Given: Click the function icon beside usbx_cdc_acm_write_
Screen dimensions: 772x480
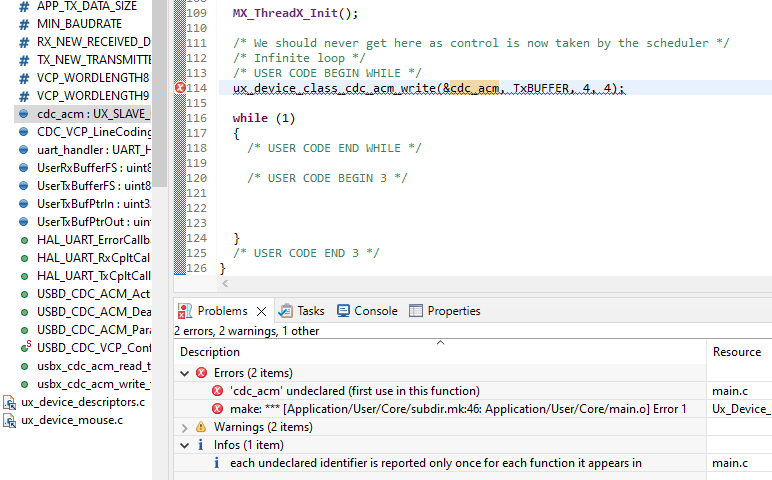Looking at the screenshot, I should pyautogui.click(x=24, y=384).
